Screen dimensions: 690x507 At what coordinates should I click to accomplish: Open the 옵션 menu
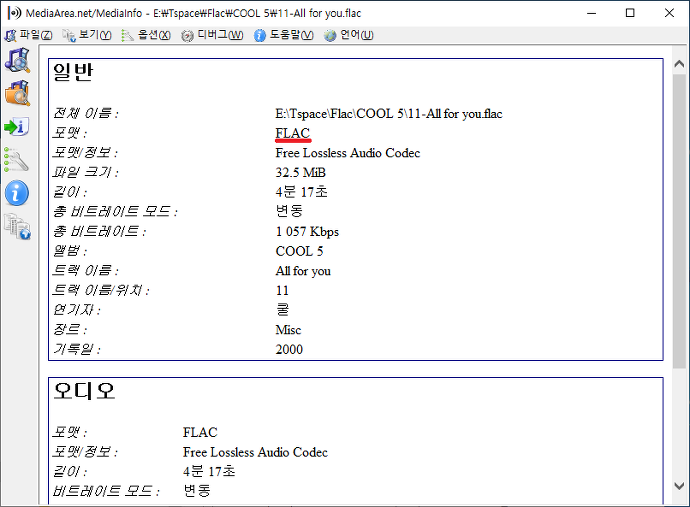point(146,35)
